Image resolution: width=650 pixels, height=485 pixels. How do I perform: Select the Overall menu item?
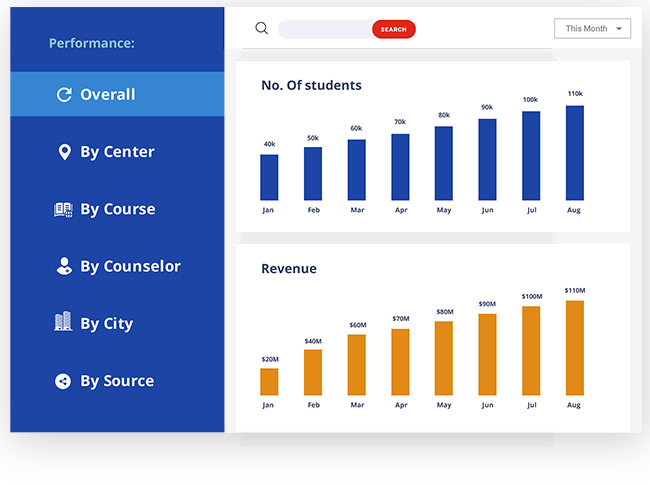click(108, 95)
